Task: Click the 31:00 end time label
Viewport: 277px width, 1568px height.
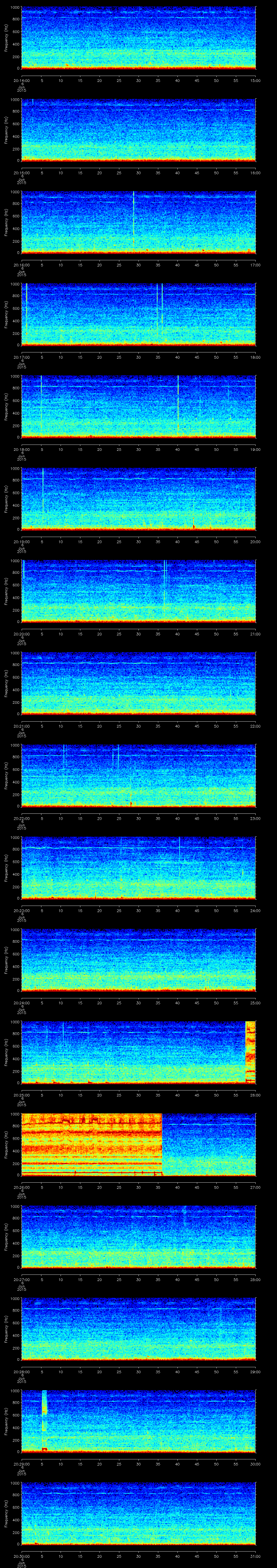Action: coord(255,1556)
